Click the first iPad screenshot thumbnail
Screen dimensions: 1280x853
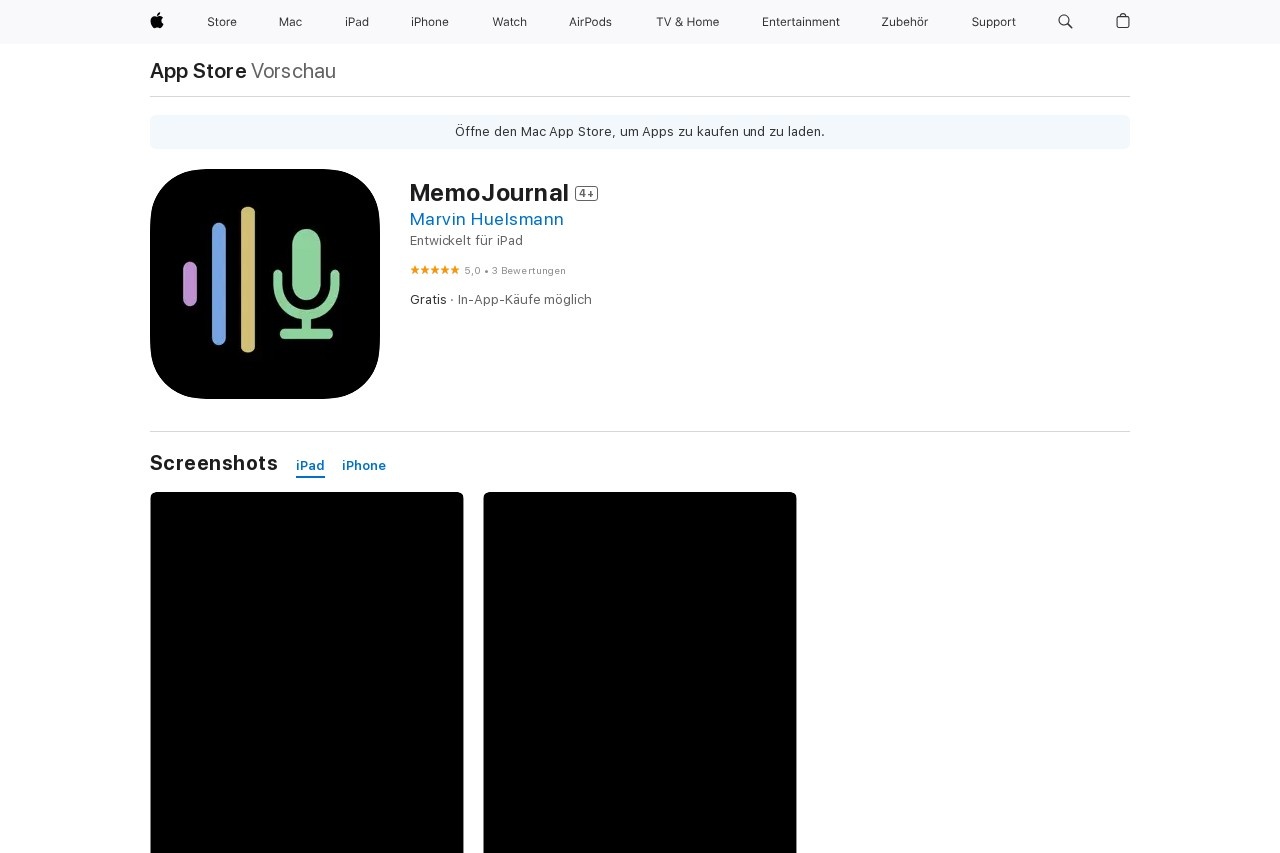click(307, 672)
